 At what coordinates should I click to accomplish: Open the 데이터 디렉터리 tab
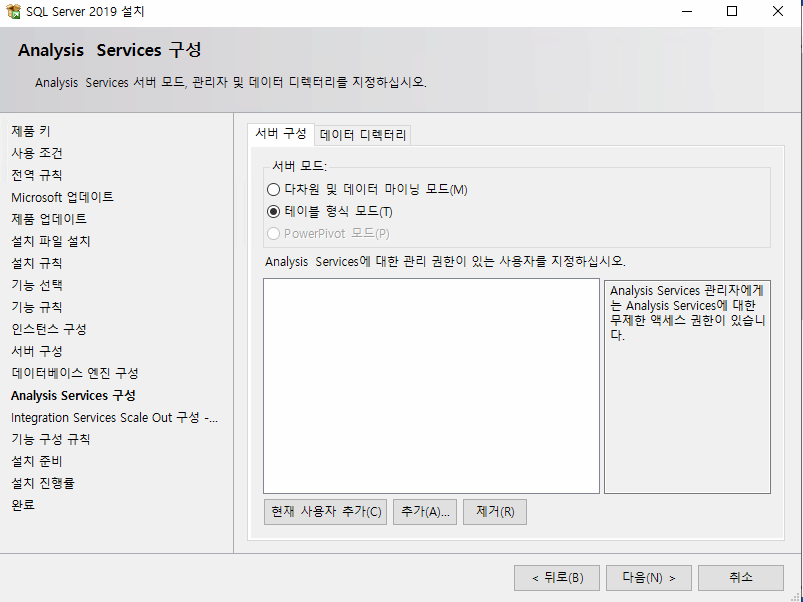pyautogui.click(x=363, y=136)
